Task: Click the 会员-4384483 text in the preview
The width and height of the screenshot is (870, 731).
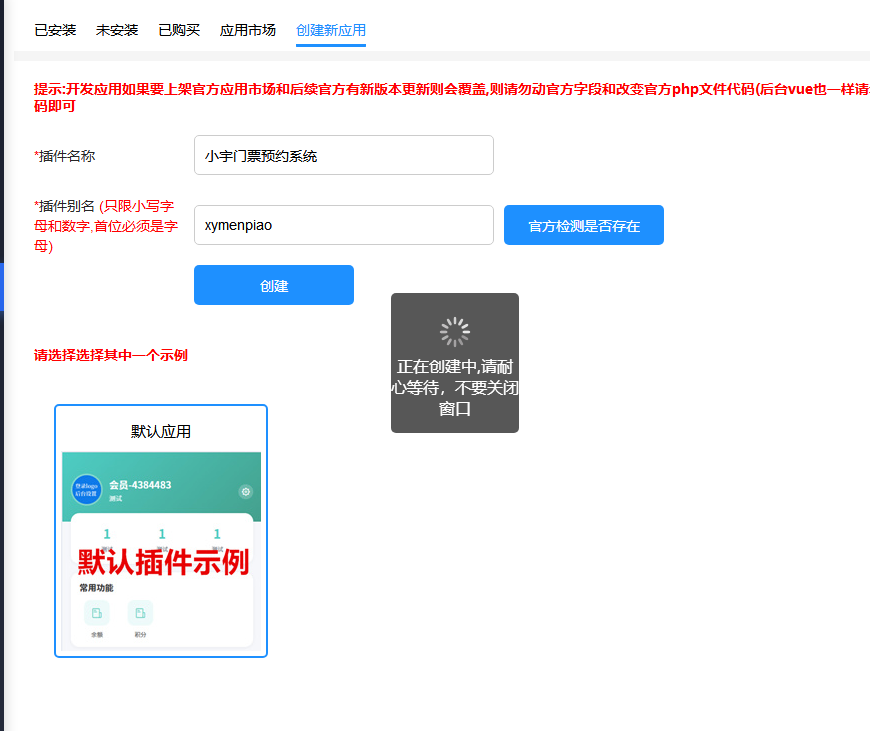Action: 140,485
